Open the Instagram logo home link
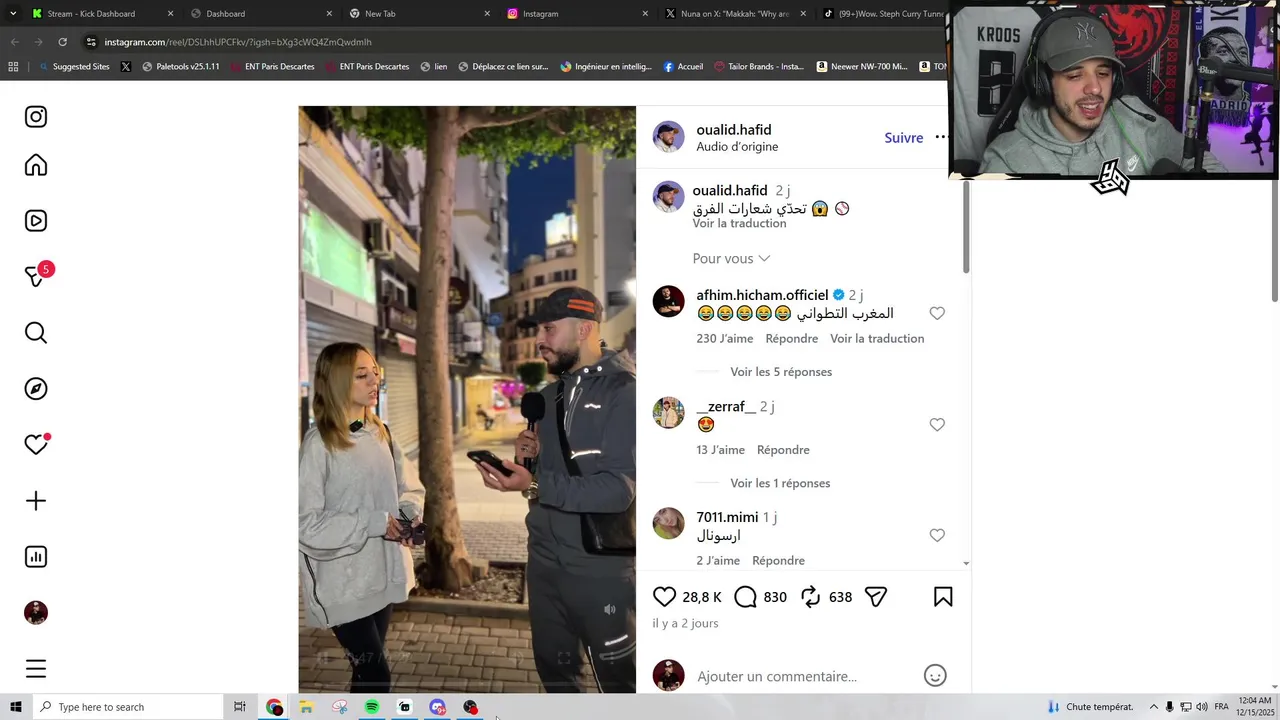The image size is (1280, 720). pos(36,117)
